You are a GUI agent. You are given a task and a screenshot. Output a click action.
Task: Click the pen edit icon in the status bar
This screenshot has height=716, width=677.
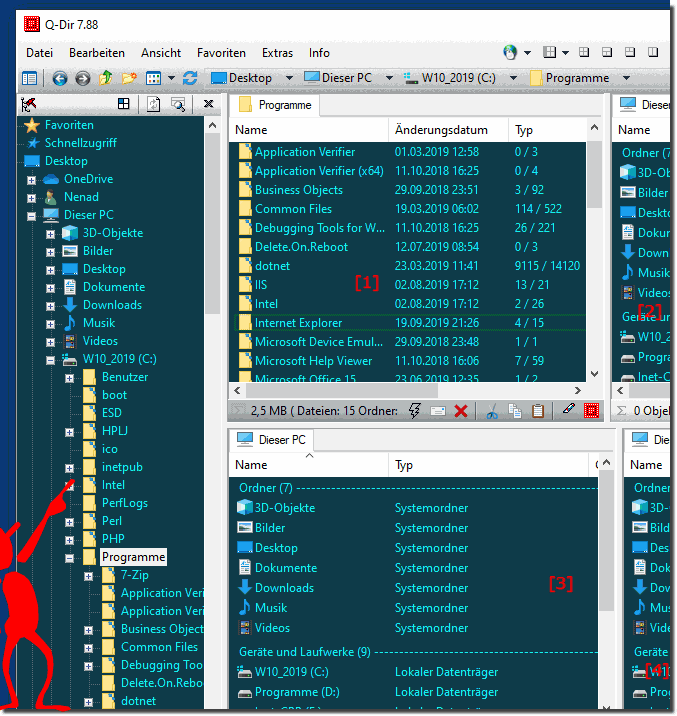(x=568, y=410)
